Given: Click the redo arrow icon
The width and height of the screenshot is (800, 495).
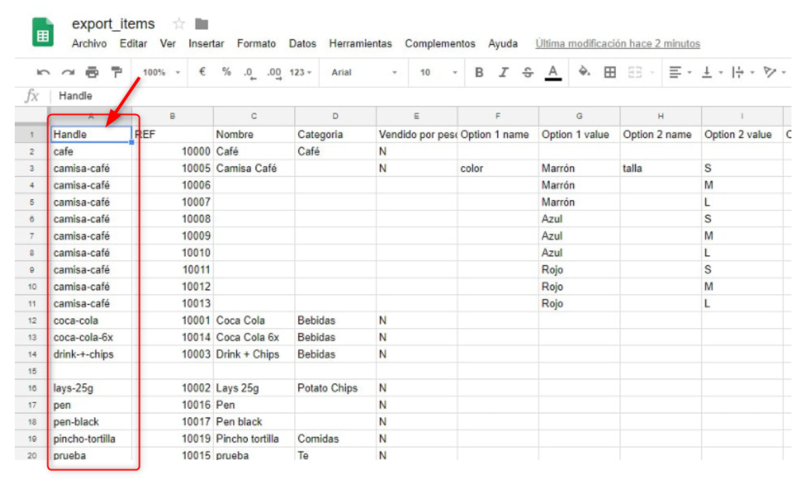Looking at the screenshot, I should 68,73.
